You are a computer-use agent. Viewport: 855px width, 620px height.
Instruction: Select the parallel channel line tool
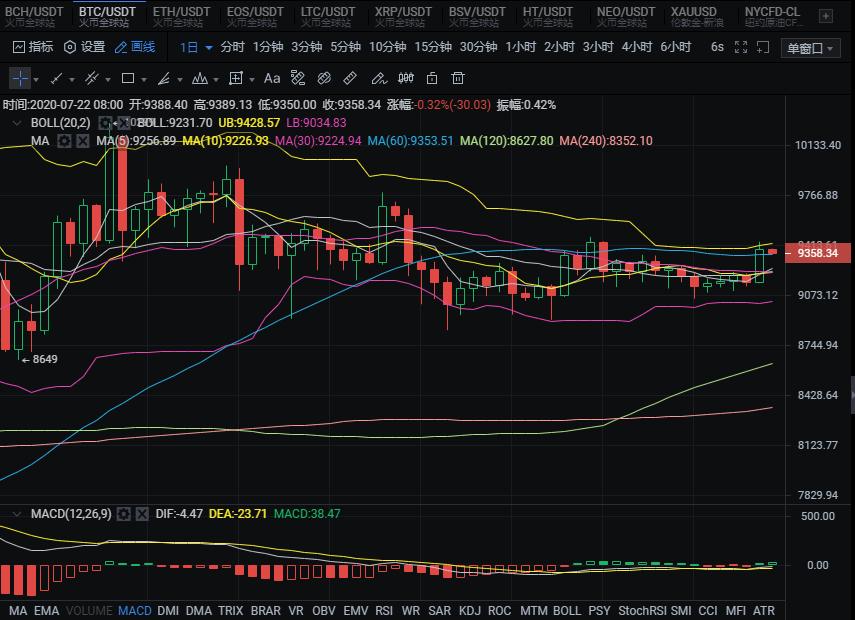click(92, 79)
